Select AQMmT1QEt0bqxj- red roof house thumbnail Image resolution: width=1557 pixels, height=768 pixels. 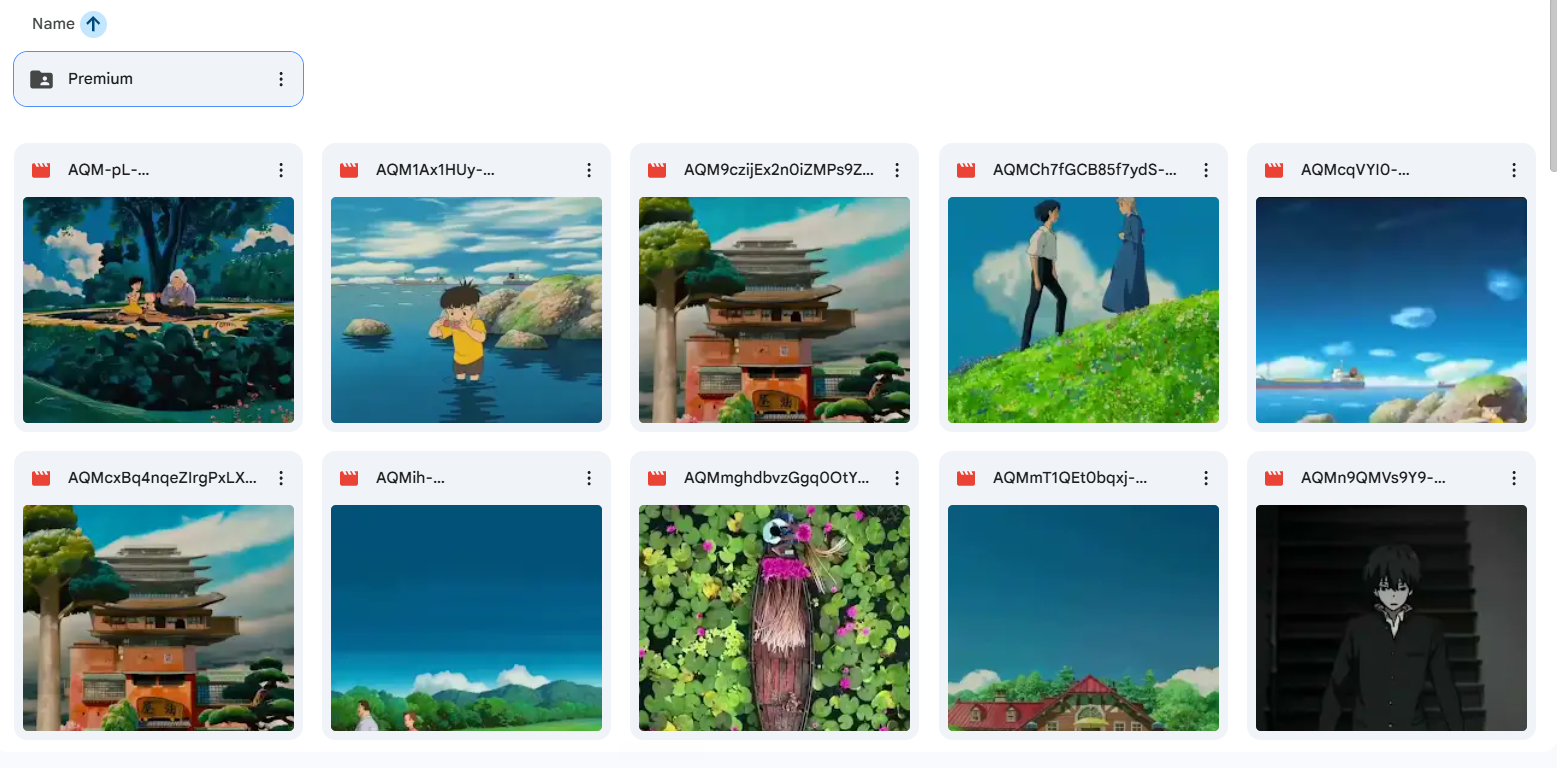coord(1083,618)
